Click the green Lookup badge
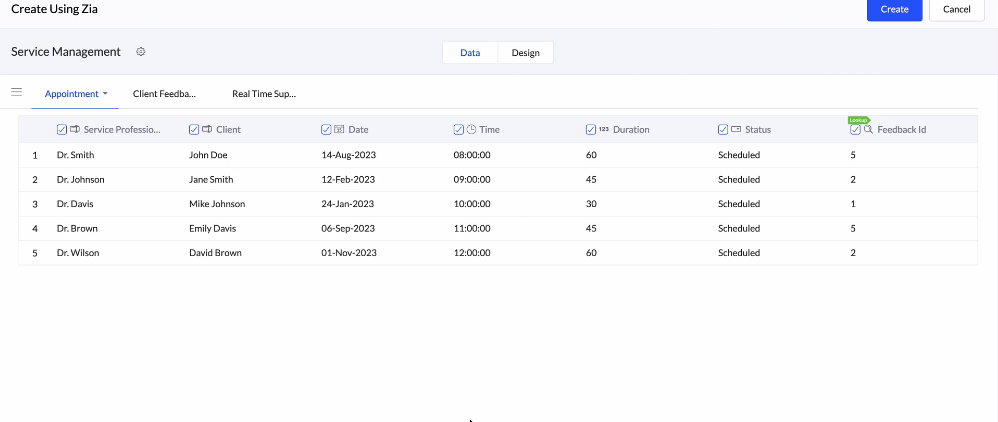The width and height of the screenshot is (998, 422). click(x=858, y=119)
